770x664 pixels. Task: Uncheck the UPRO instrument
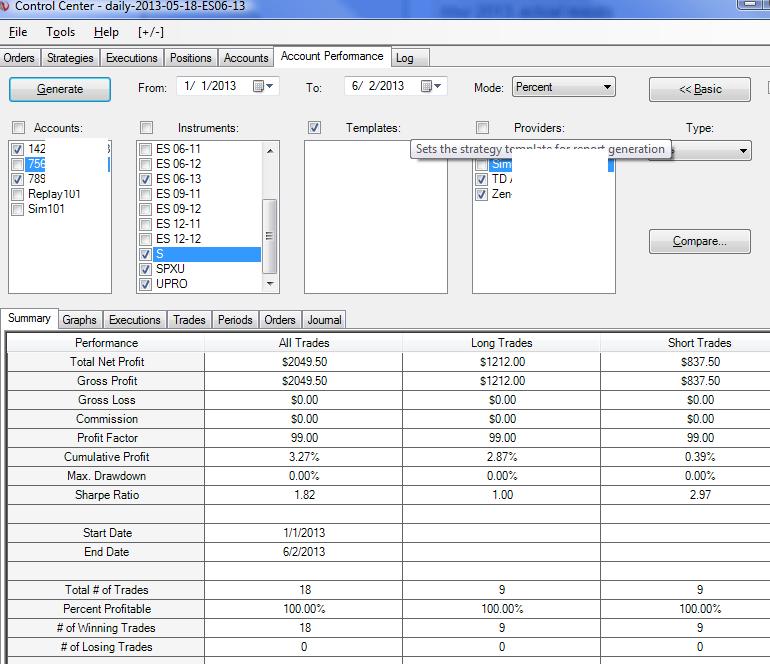145,284
